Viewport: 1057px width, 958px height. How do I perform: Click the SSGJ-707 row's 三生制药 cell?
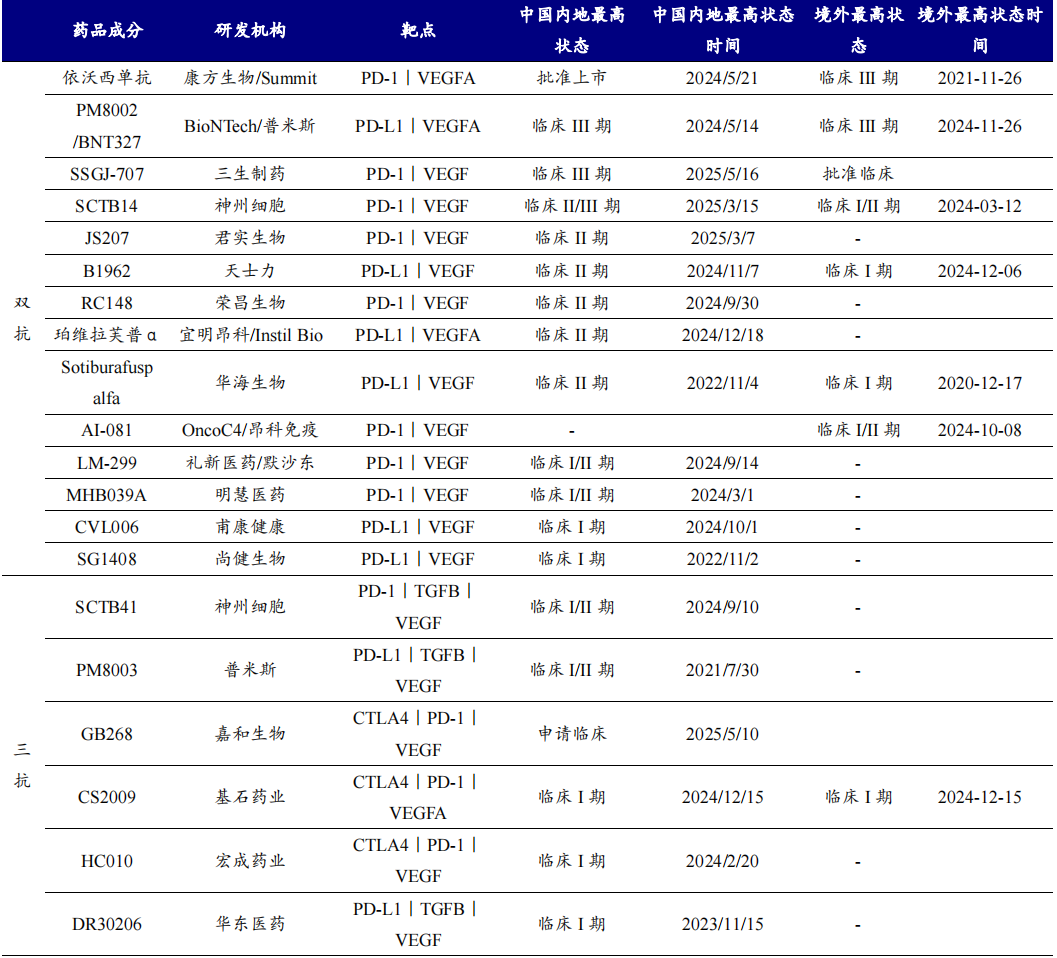(x=249, y=174)
